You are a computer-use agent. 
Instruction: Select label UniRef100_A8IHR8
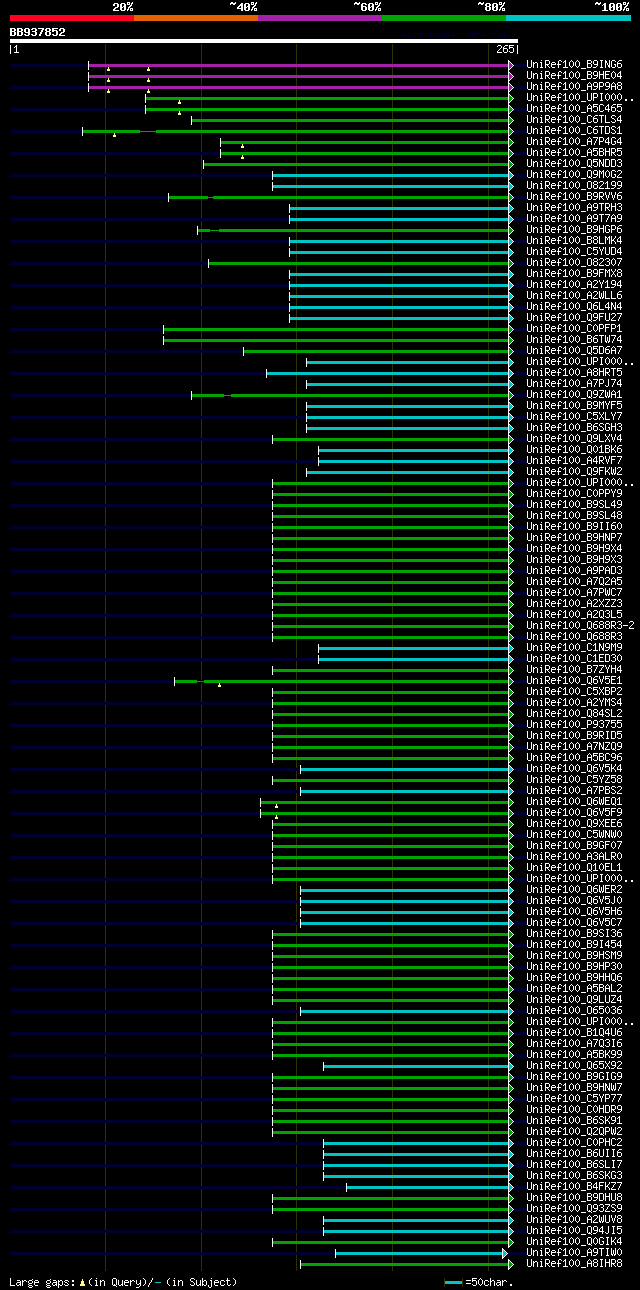[x=574, y=1264]
